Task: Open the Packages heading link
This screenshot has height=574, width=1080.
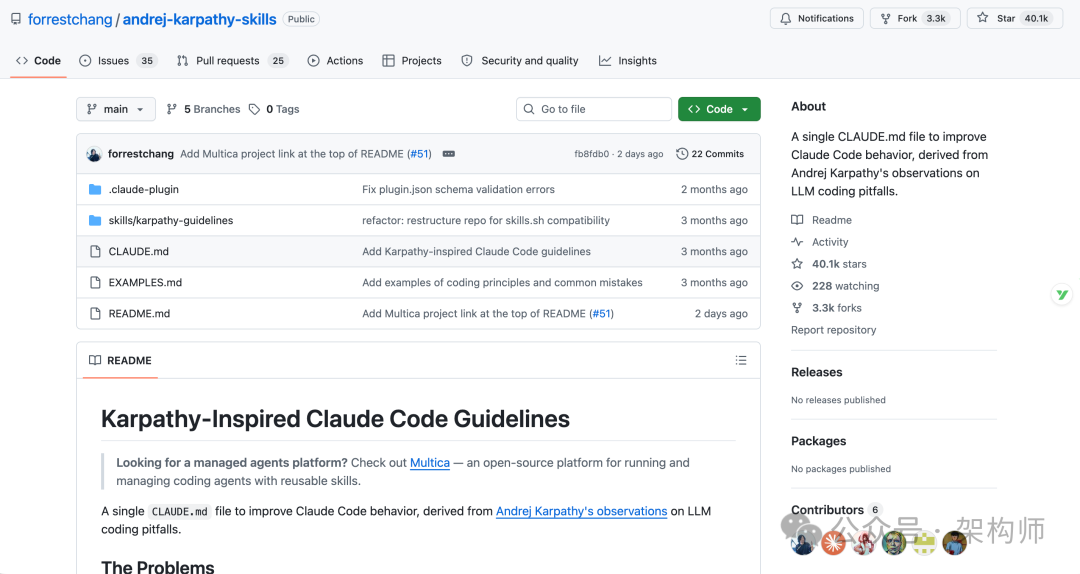Action: point(818,441)
